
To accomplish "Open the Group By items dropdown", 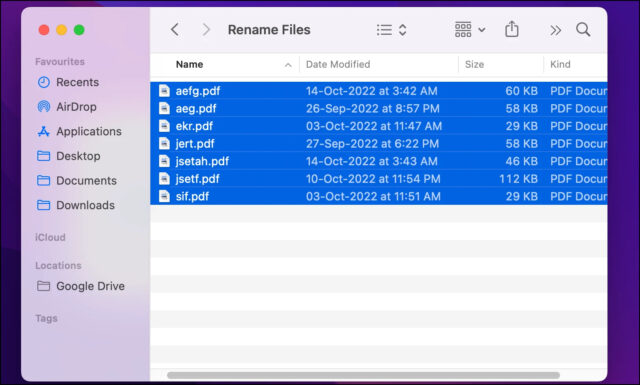I will click(470, 30).
